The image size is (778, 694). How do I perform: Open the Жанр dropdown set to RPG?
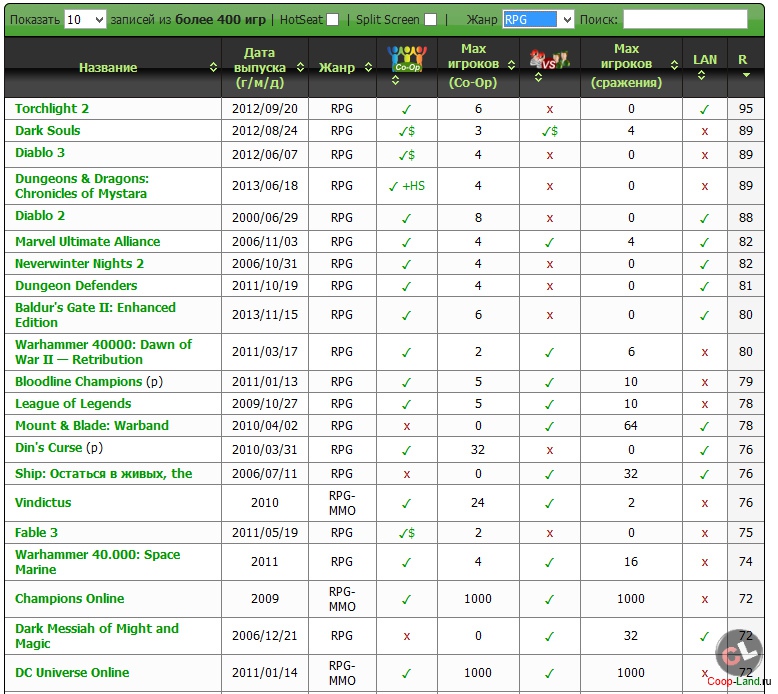point(538,20)
